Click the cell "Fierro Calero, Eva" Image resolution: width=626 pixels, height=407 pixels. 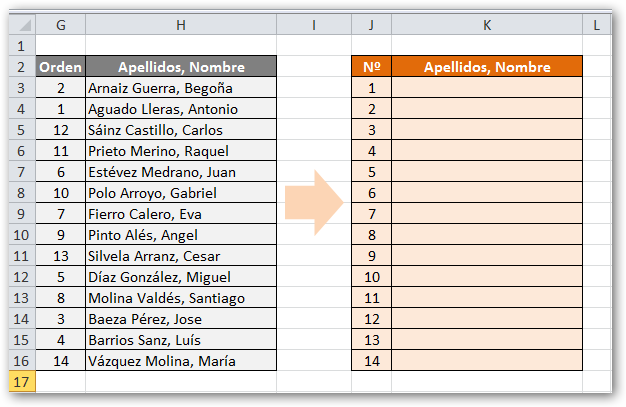pyautogui.click(x=180, y=214)
